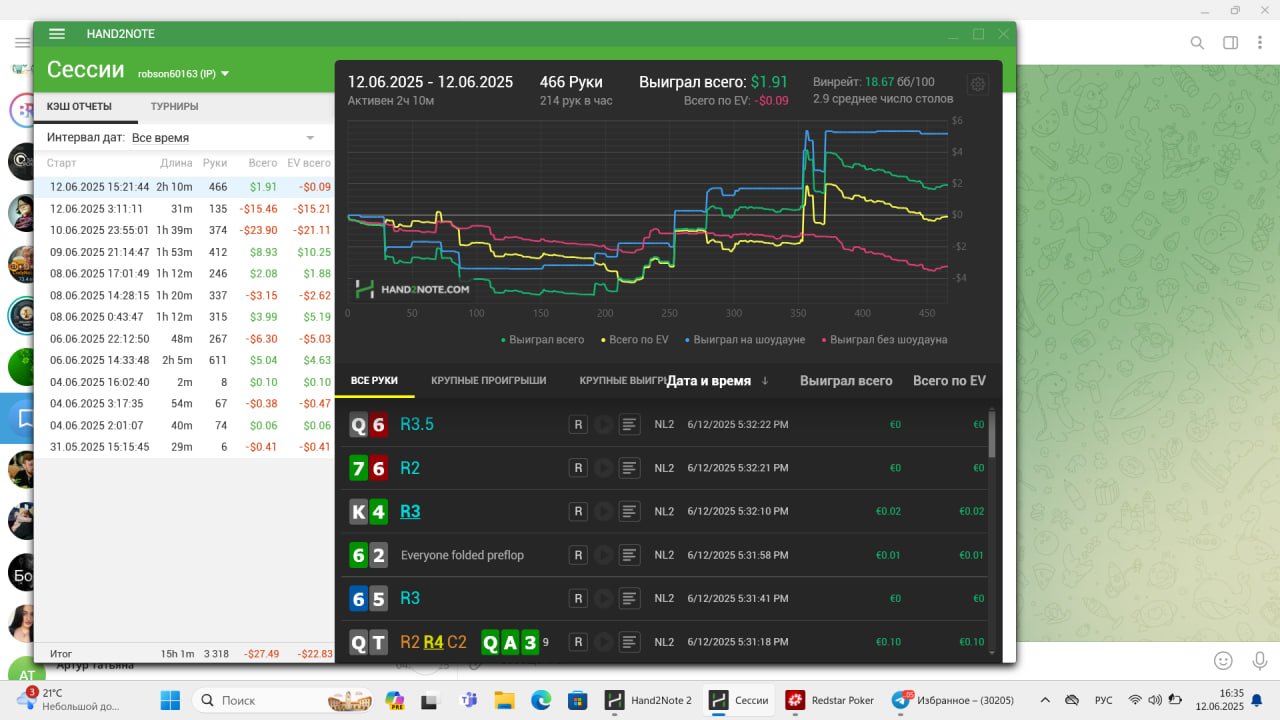1280x720 pixels.
Task: Play the Q6 hand replay
Action: pyautogui.click(x=603, y=424)
